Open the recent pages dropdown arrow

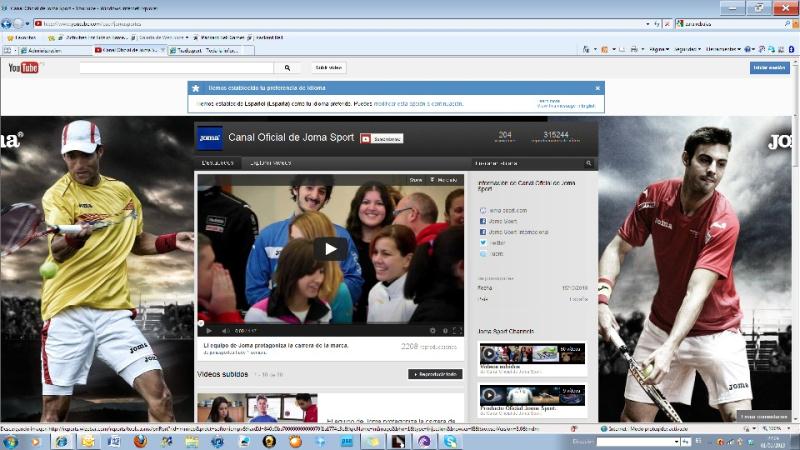[x=28, y=23]
